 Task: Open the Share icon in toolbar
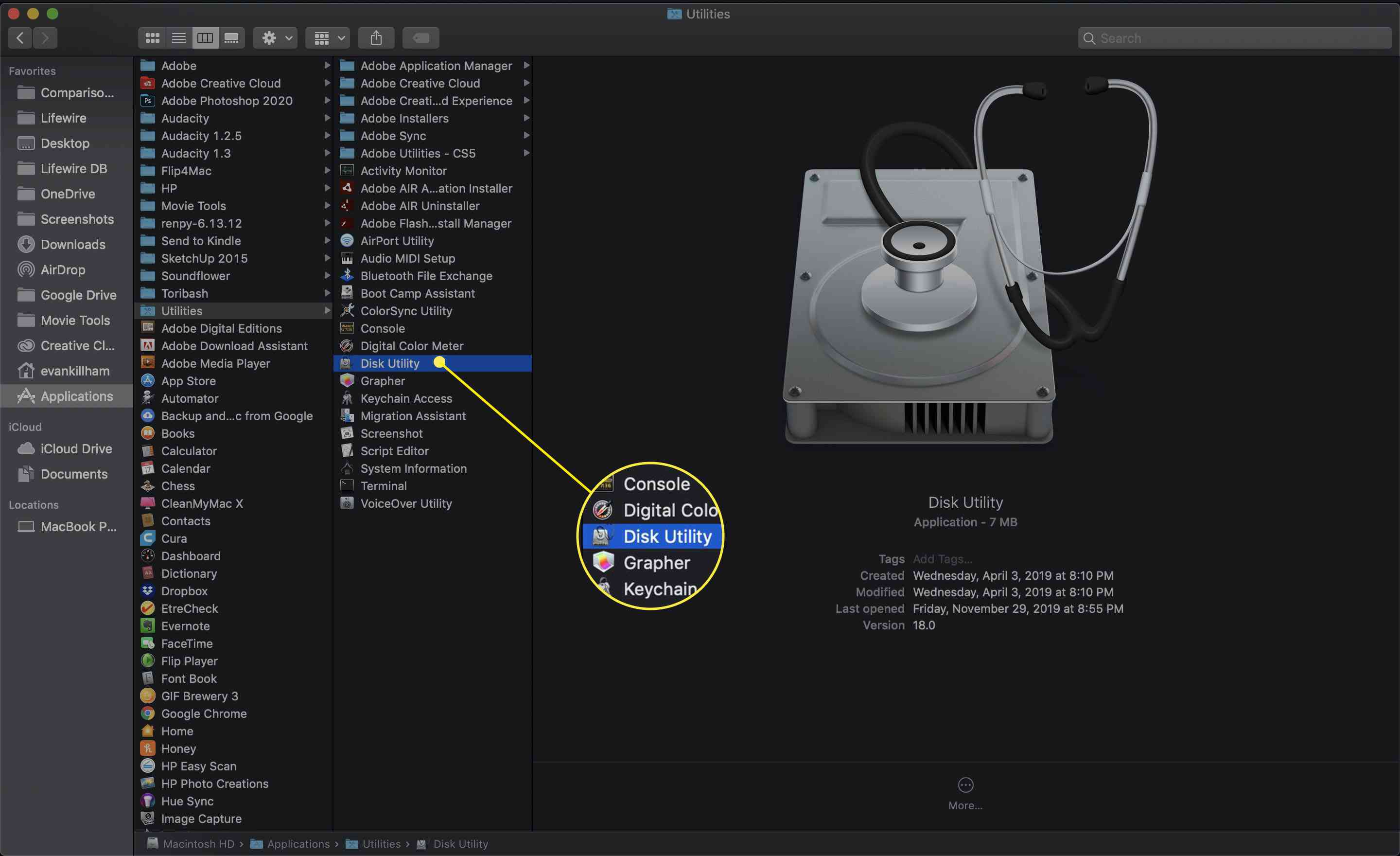(377, 37)
